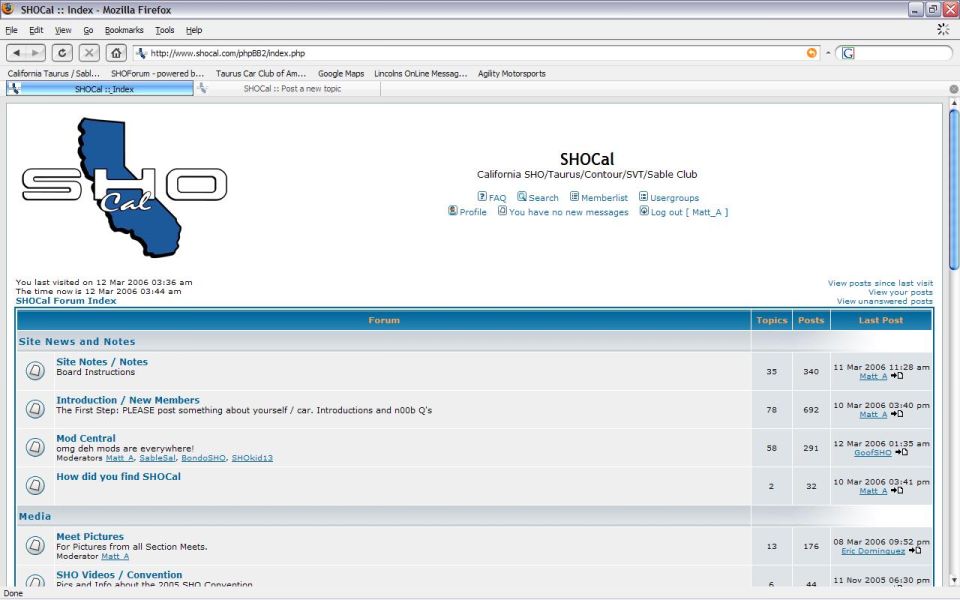This screenshot has width=960, height=600.
Task: Click the page vertical scrollbar thumb
Action: pyautogui.click(x=953, y=190)
